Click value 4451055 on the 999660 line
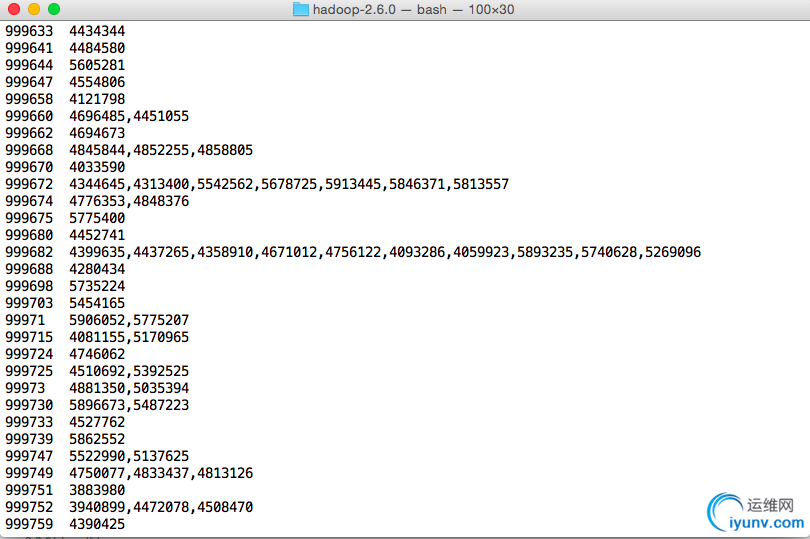This screenshot has height=539, width=810. pyautogui.click(x=161, y=116)
